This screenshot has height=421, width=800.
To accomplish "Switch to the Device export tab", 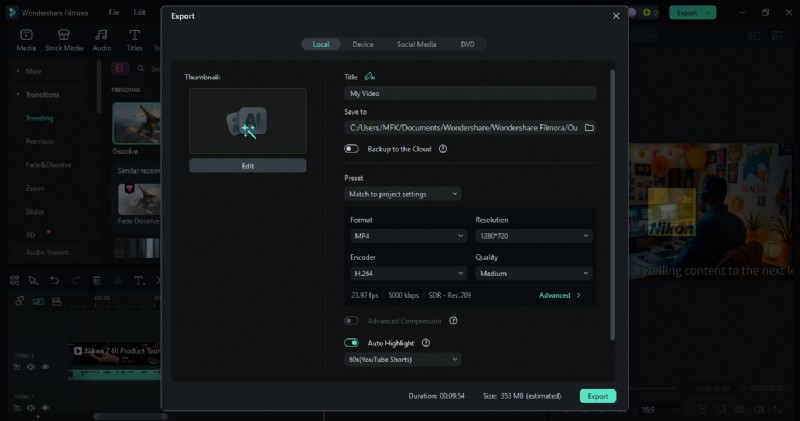I will [363, 44].
